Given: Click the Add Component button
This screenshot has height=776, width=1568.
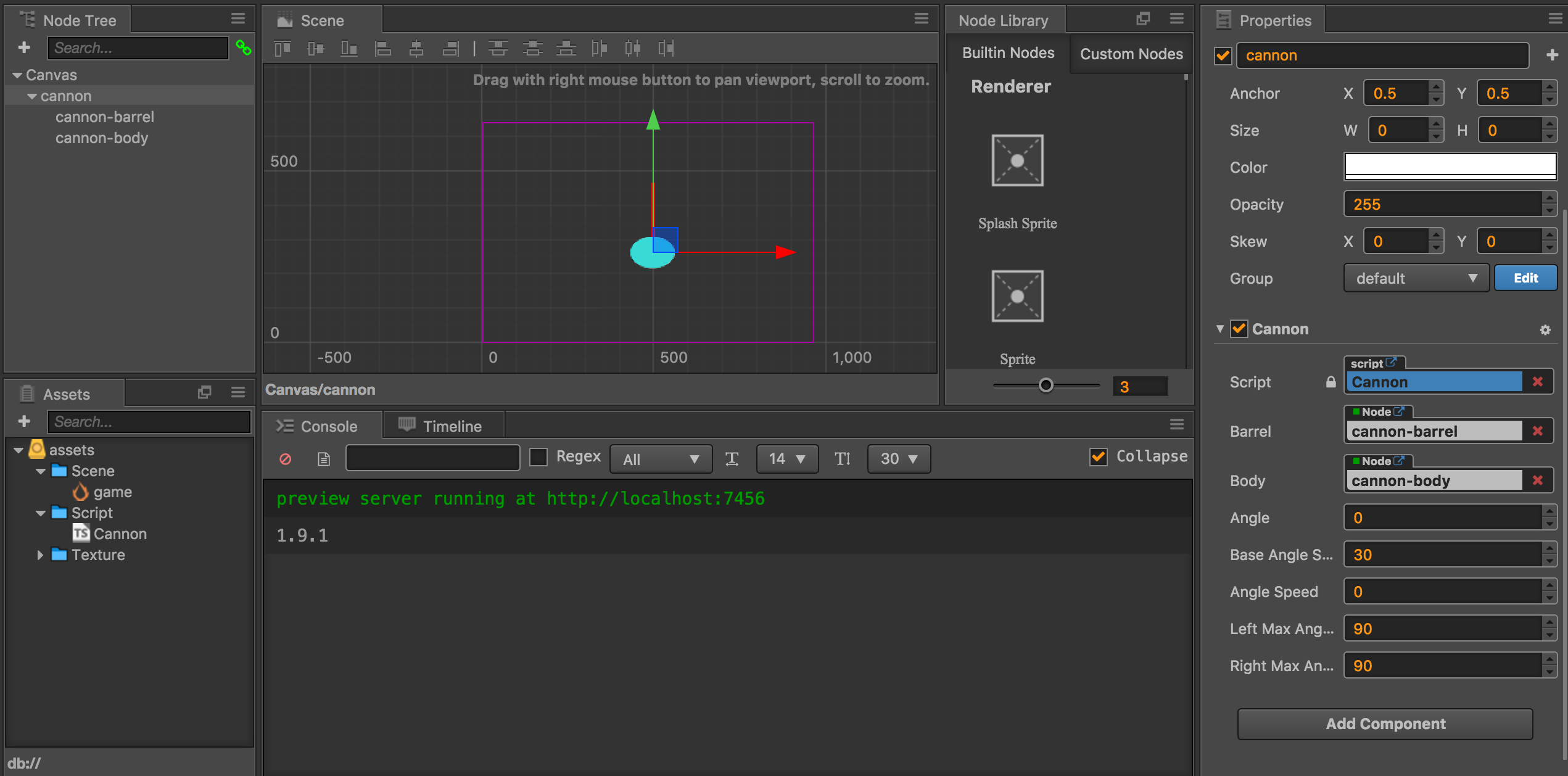Looking at the screenshot, I should click(1385, 724).
